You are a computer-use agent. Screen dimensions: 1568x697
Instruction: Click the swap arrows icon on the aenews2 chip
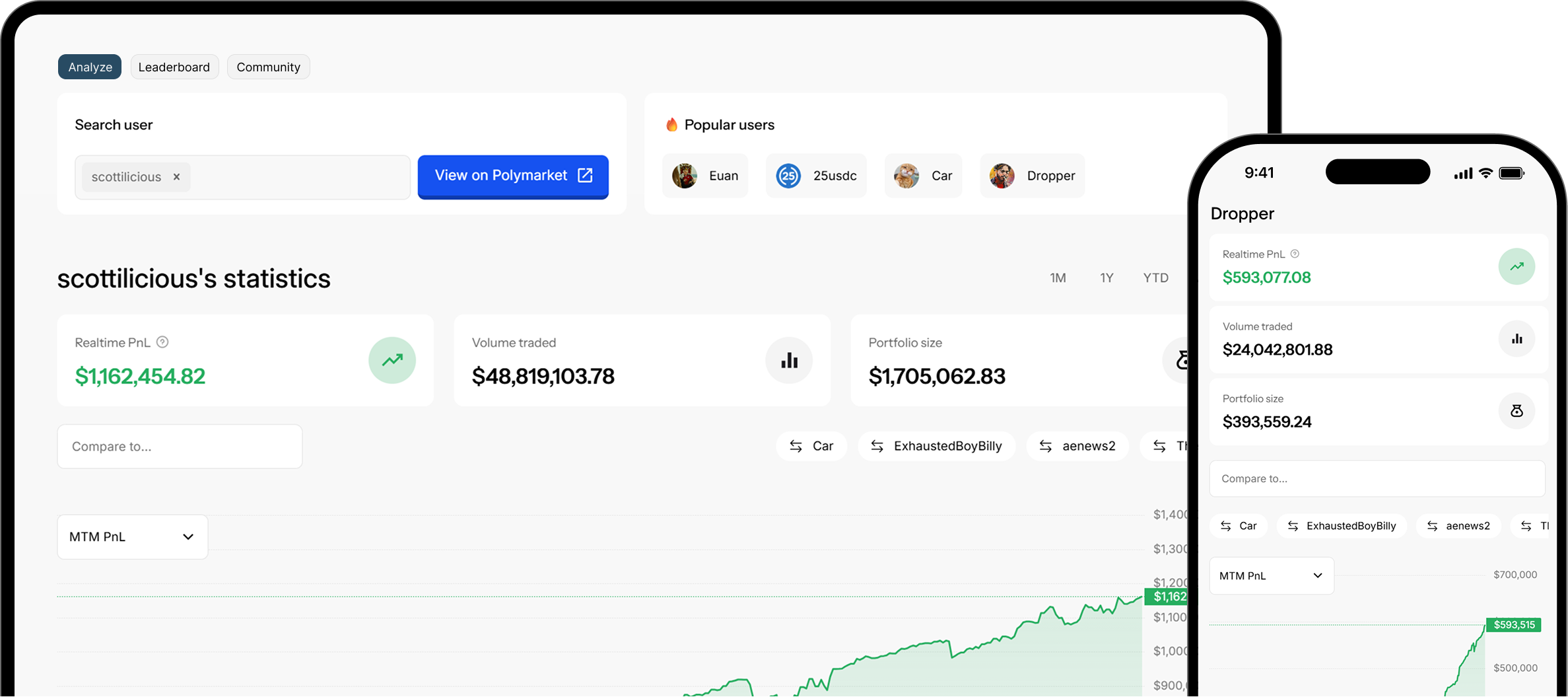pos(1046,446)
